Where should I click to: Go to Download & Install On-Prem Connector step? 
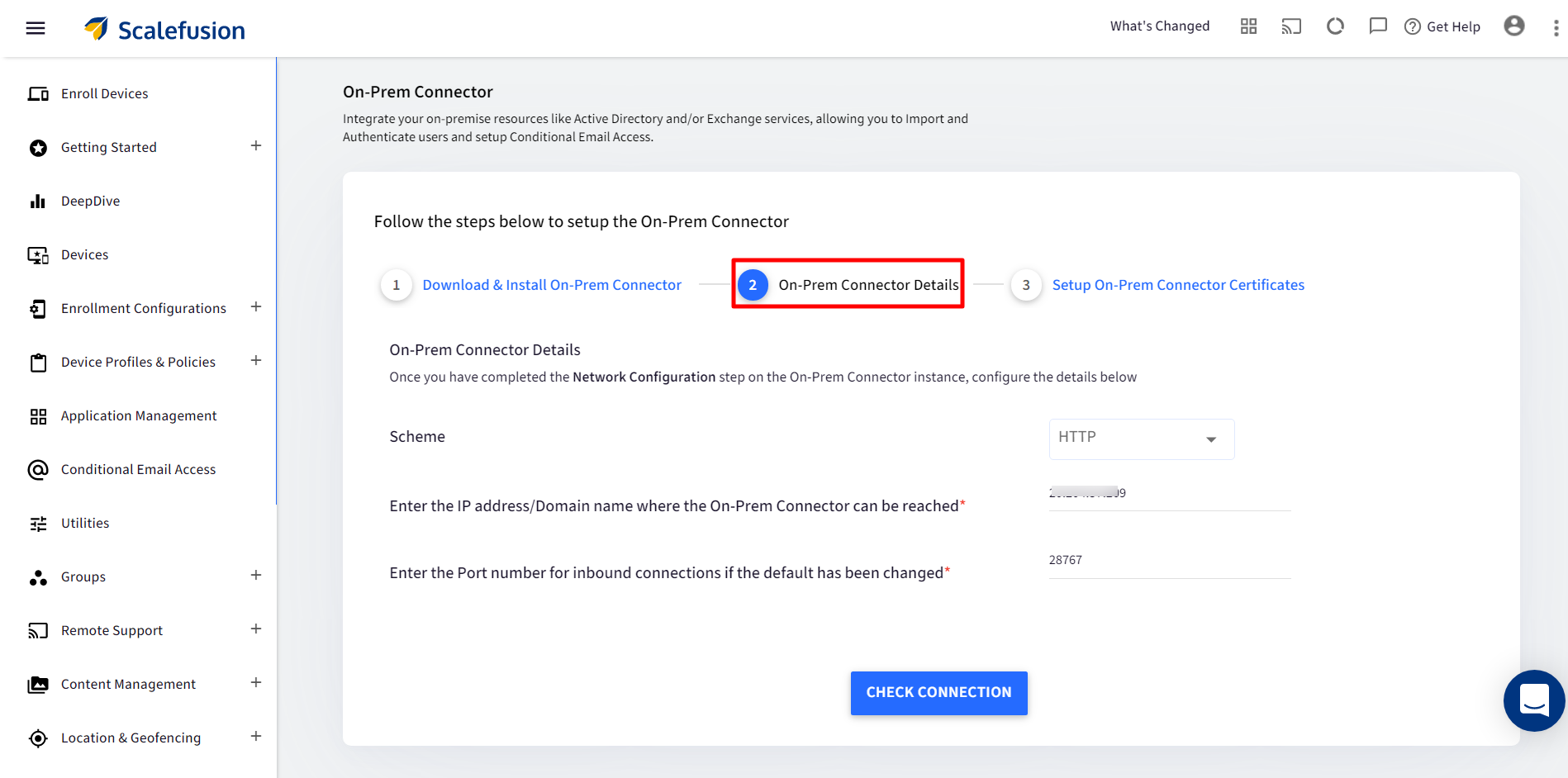pyautogui.click(x=552, y=285)
